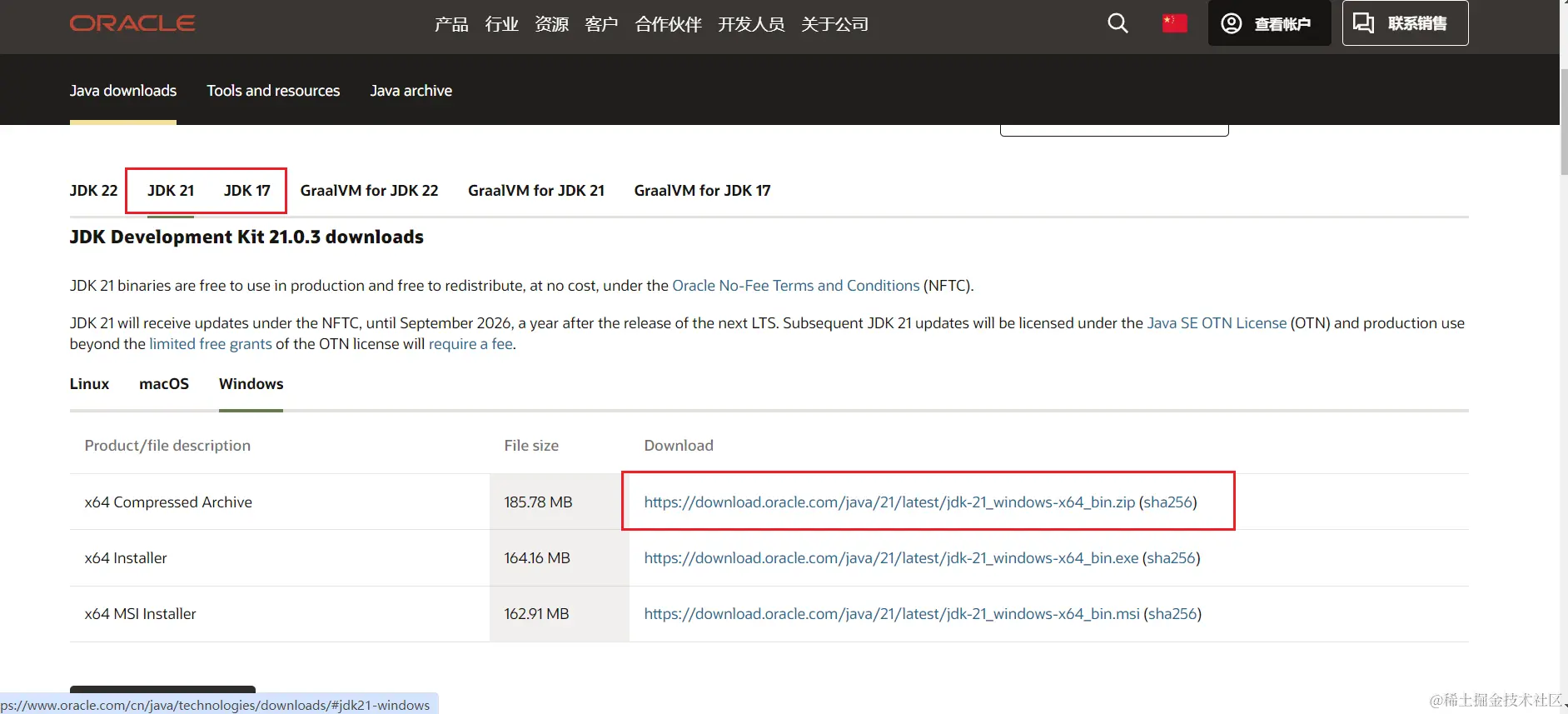This screenshot has height=714, width=1568.
Task: Click the China flag country selector
Action: click(1174, 23)
